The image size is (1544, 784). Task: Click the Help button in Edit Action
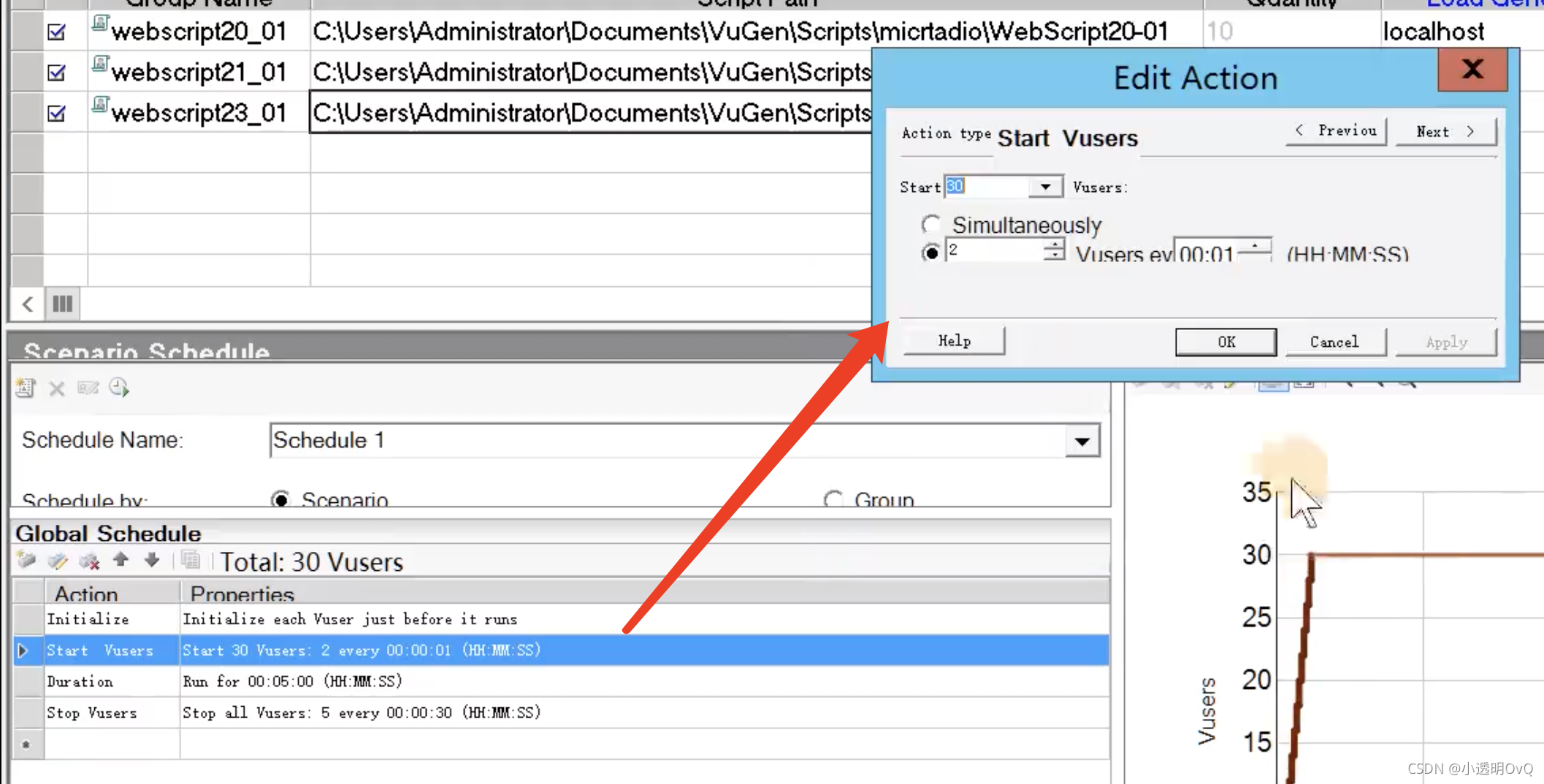pyautogui.click(x=954, y=341)
